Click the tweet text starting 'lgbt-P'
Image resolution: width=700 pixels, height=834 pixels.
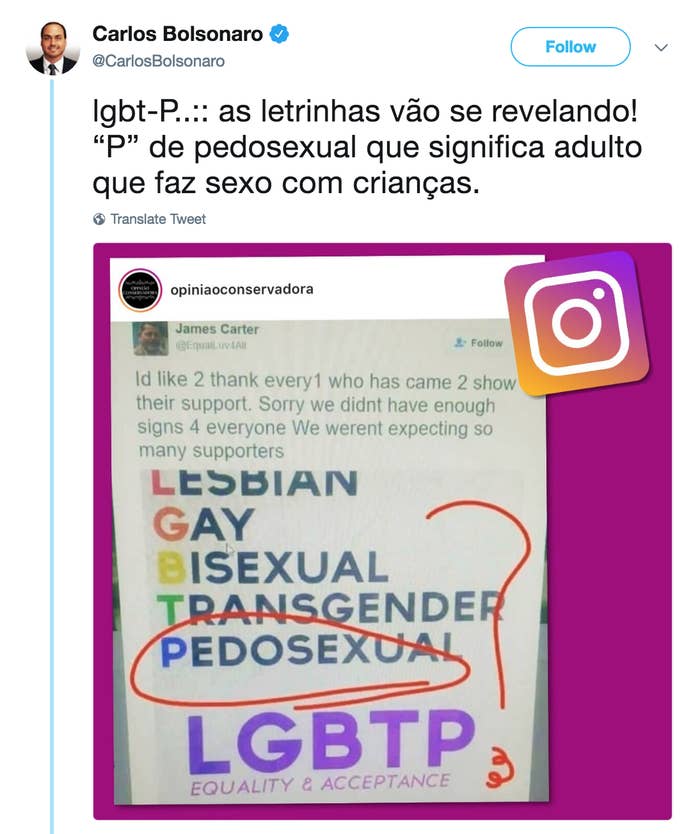(x=367, y=147)
